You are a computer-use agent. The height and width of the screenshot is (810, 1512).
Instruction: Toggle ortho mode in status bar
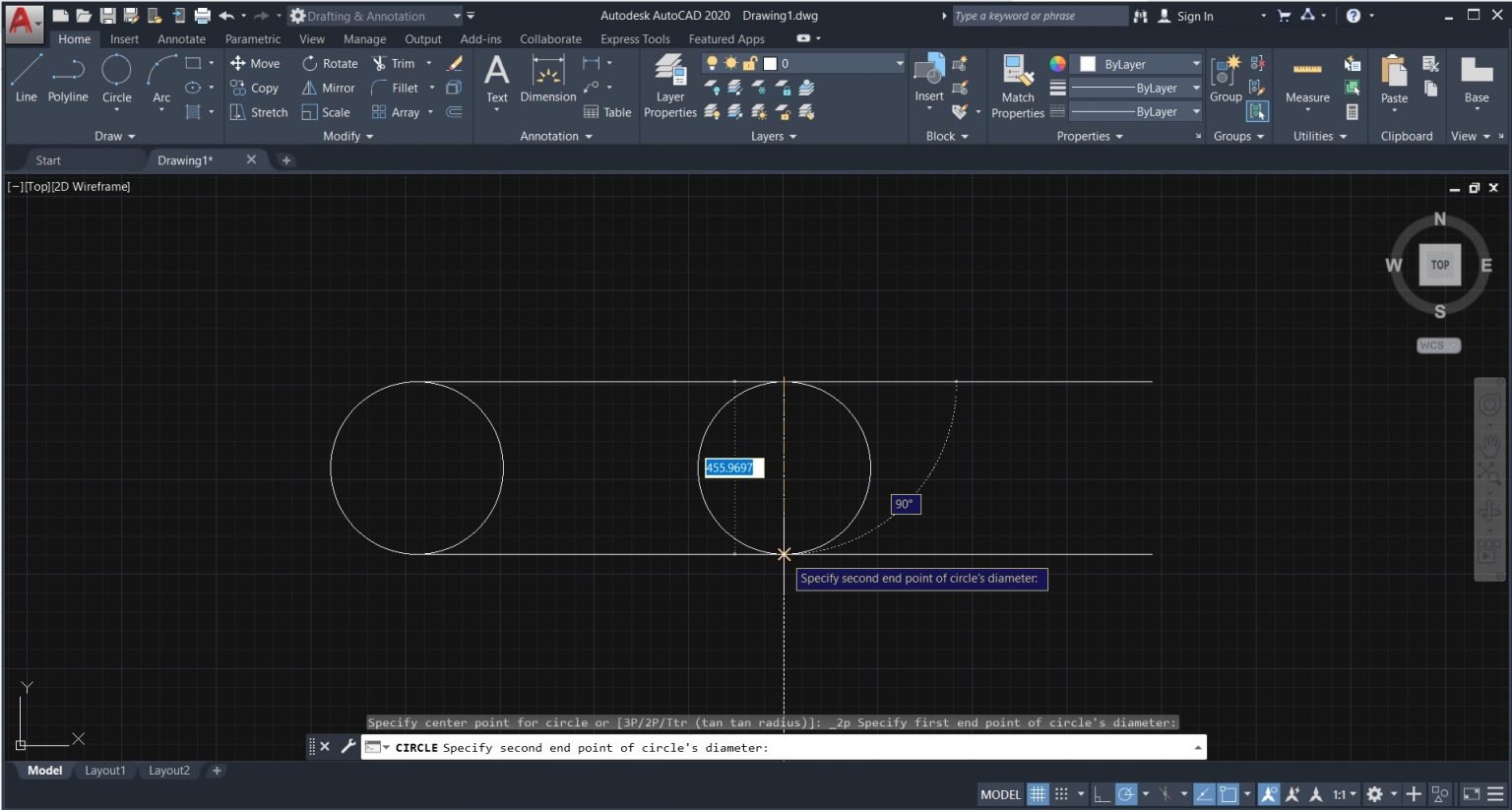tap(1102, 794)
